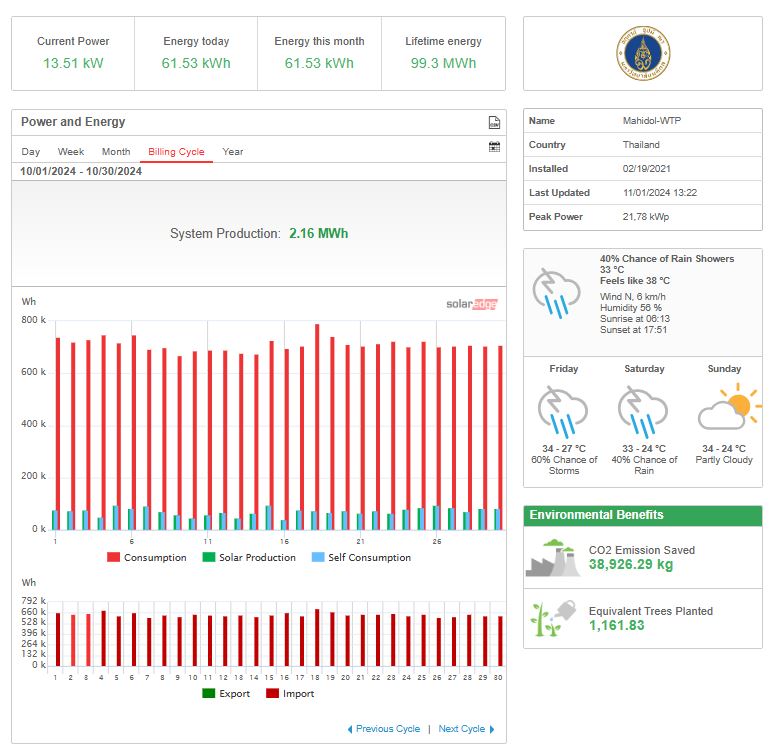Open the calendar date picker icon
This screenshot has height=755, width=777.
click(x=494, y=147)
